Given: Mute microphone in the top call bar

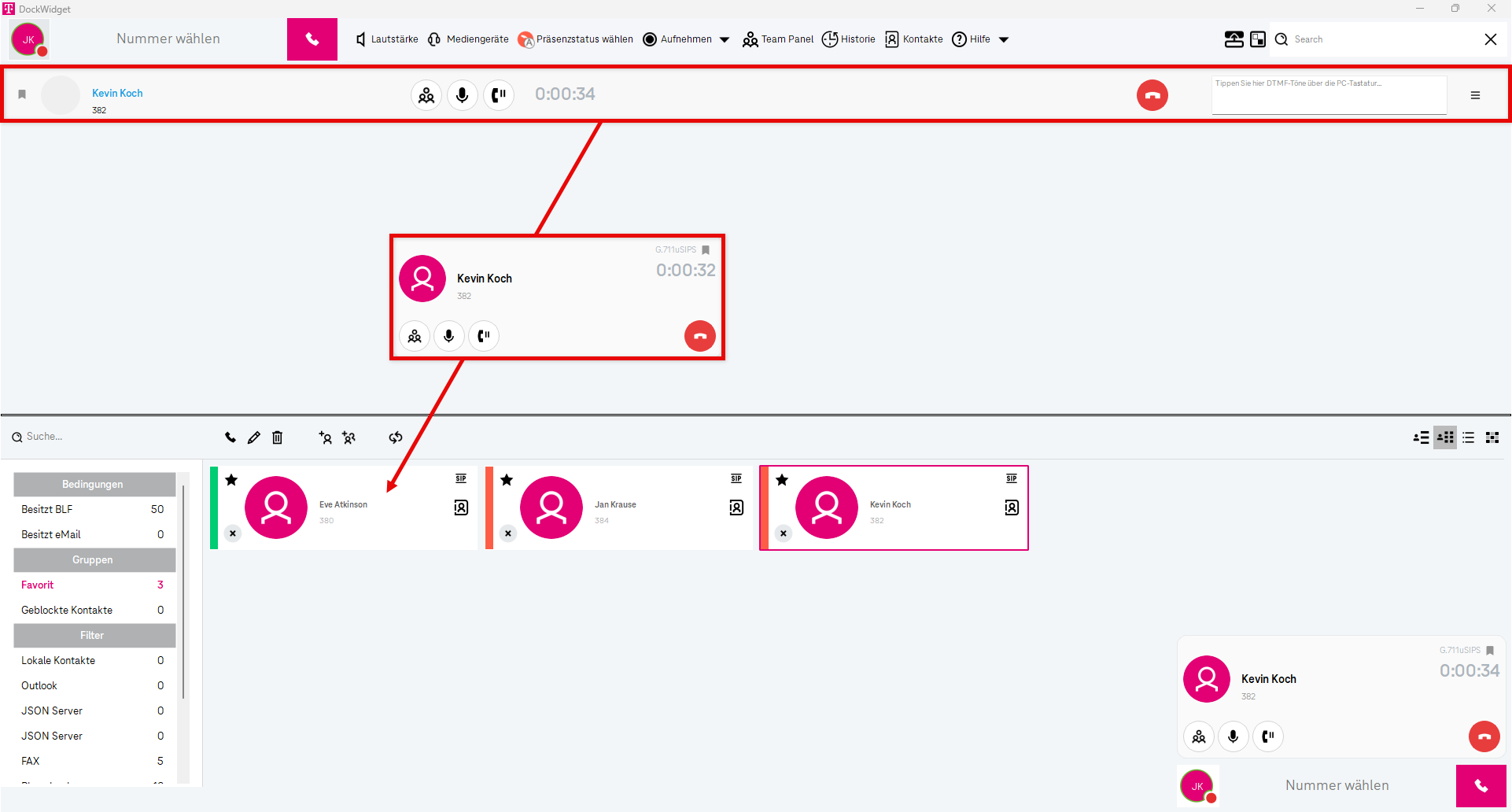Looking at the screenshot, I should point(463,95).
